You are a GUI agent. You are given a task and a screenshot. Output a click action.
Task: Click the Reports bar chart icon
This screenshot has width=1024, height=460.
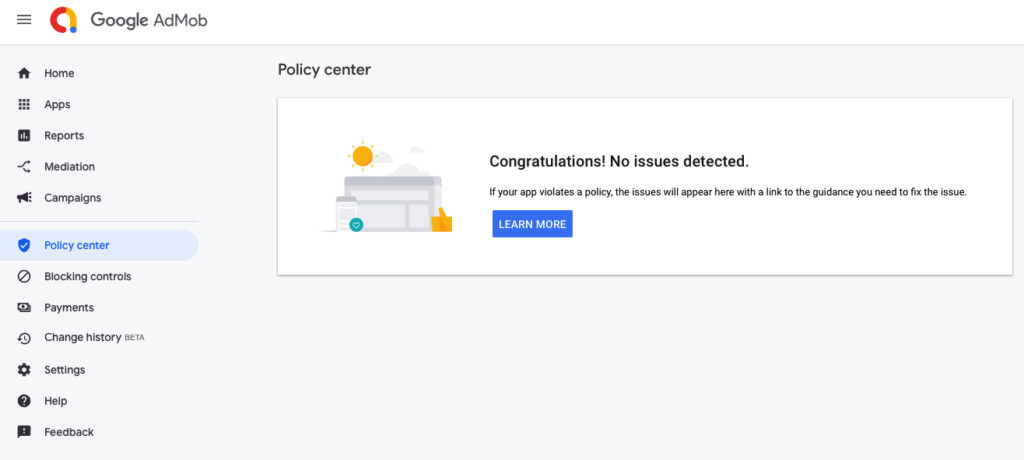click(24, 136)
